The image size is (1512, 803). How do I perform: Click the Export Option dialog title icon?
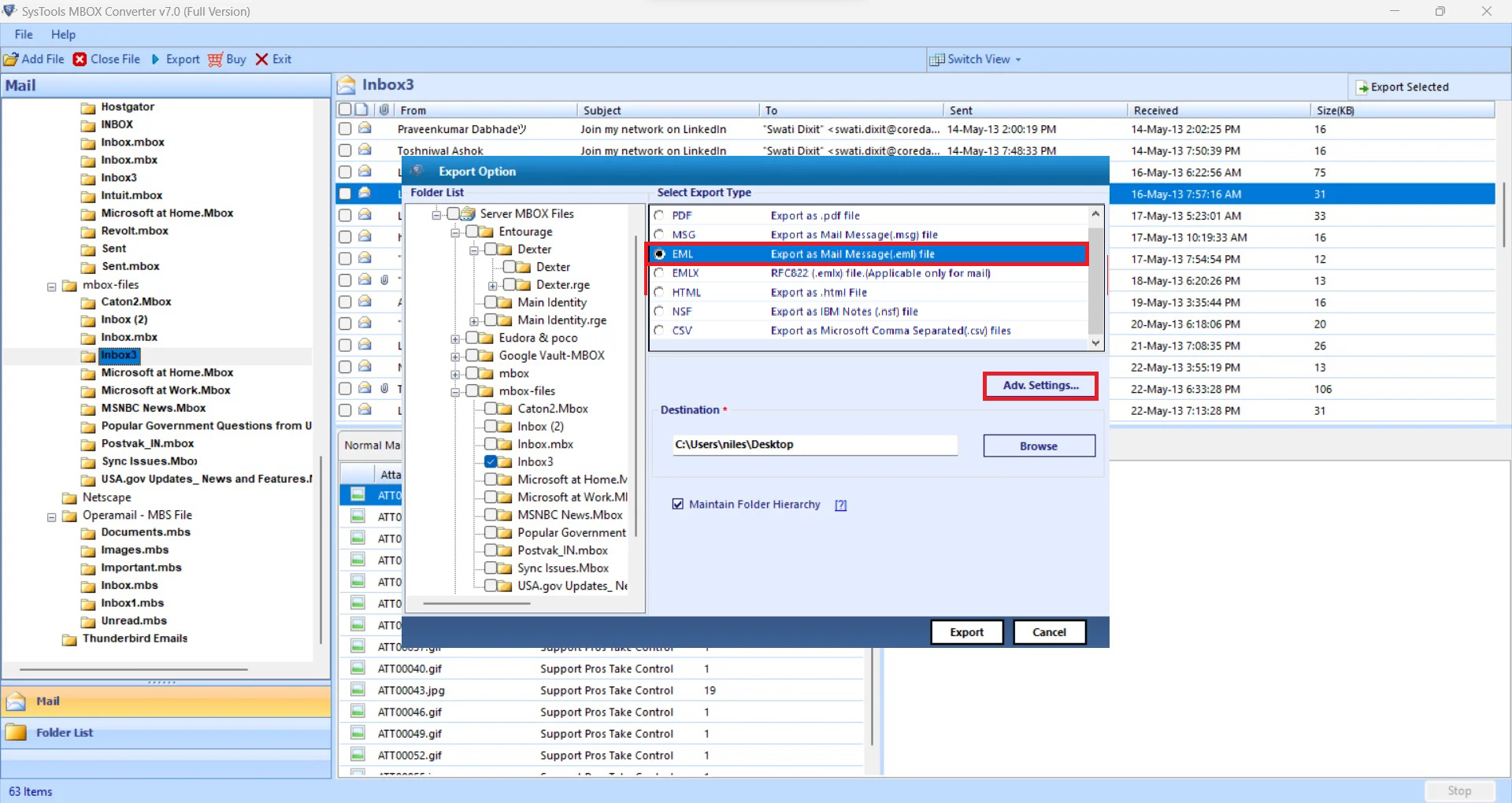pyautogui.click(x=417, y=171)
